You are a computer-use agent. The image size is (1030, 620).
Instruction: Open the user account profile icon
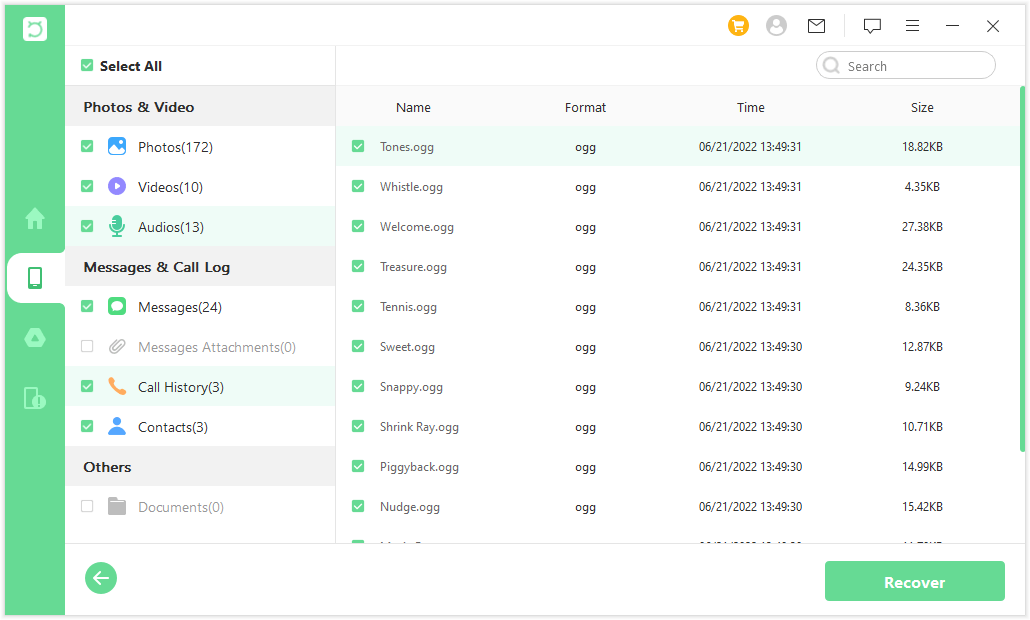(x=776, y=26)
